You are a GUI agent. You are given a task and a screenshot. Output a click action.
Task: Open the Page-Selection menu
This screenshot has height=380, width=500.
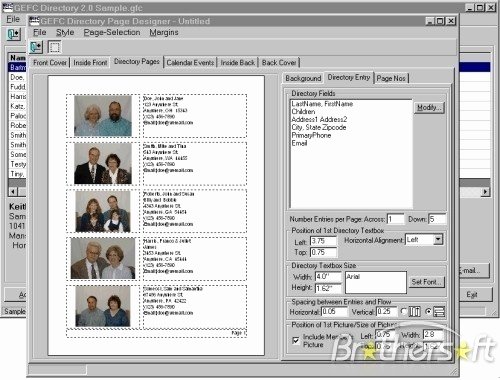112,32
